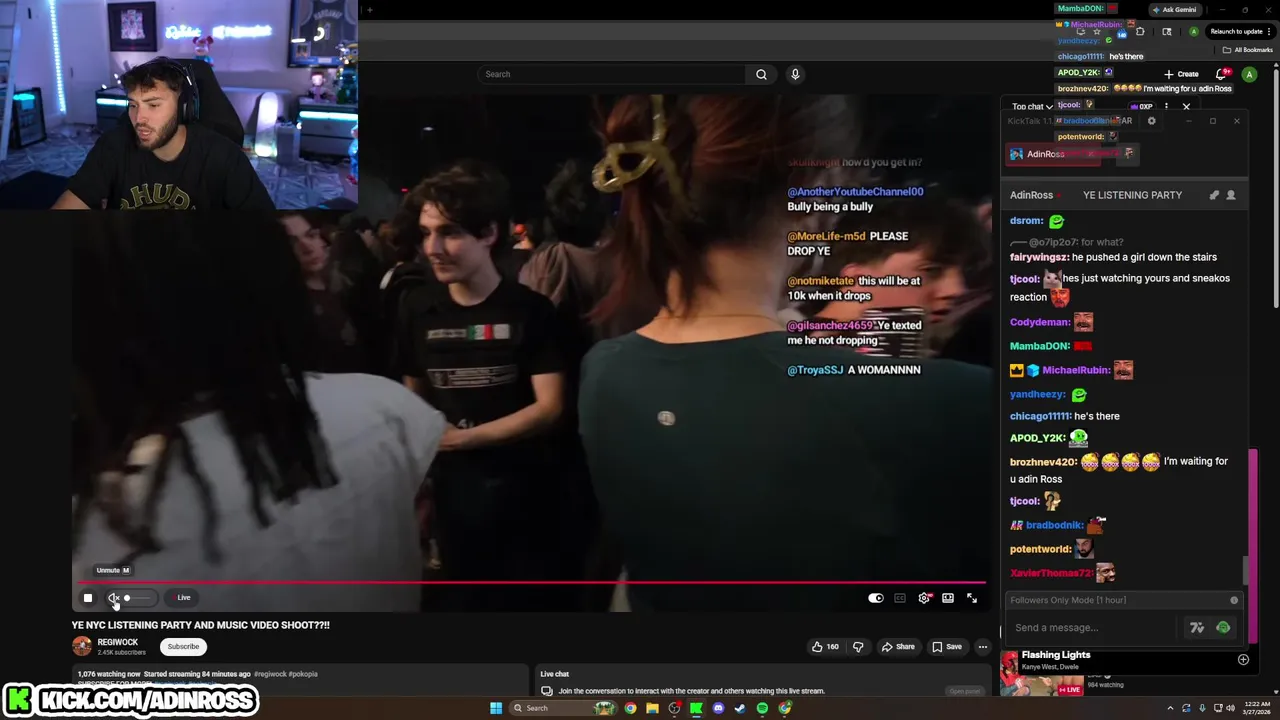
Task: Click the #pokopia hashtag link
Action: pos(303,674)
